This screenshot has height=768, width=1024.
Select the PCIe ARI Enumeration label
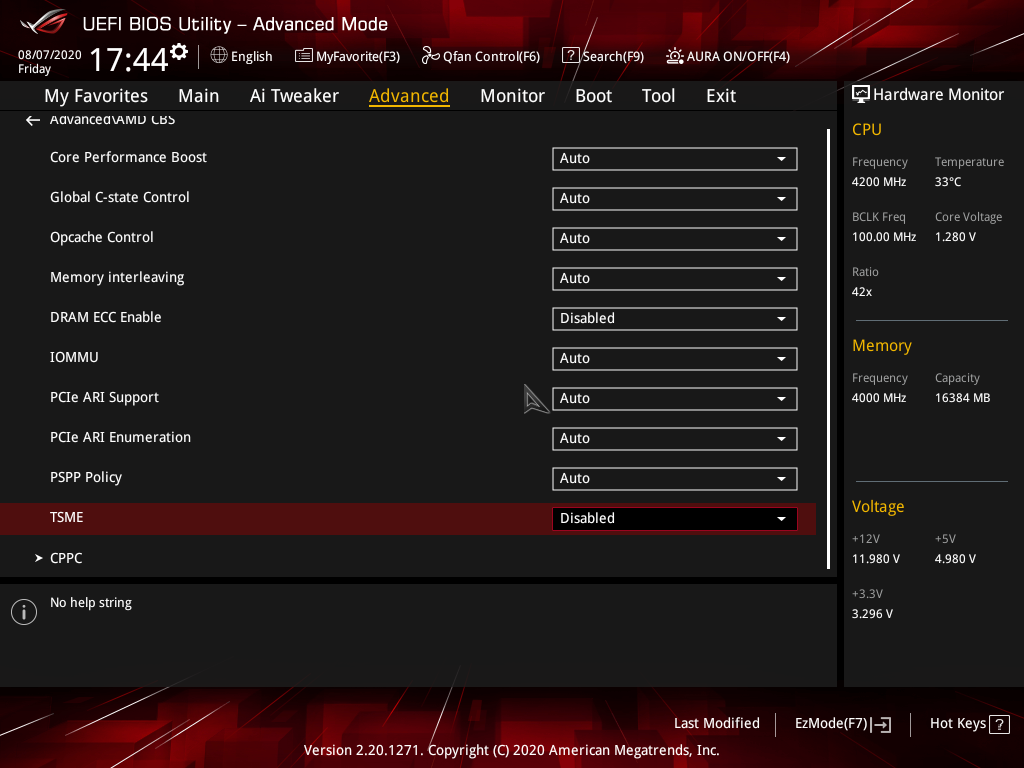click(x=120, y=438)
